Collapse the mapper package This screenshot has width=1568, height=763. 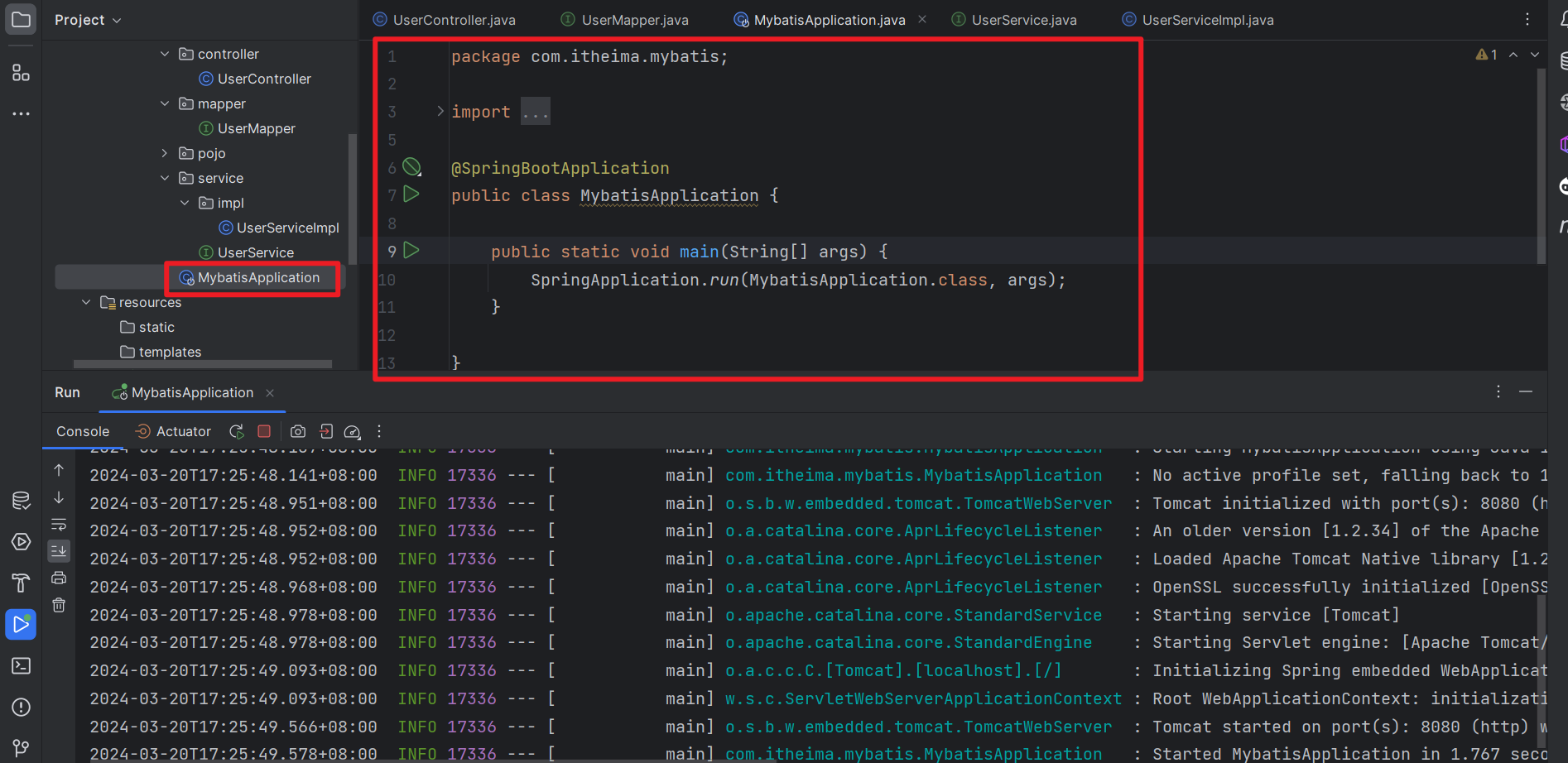(x=165, y=103)
